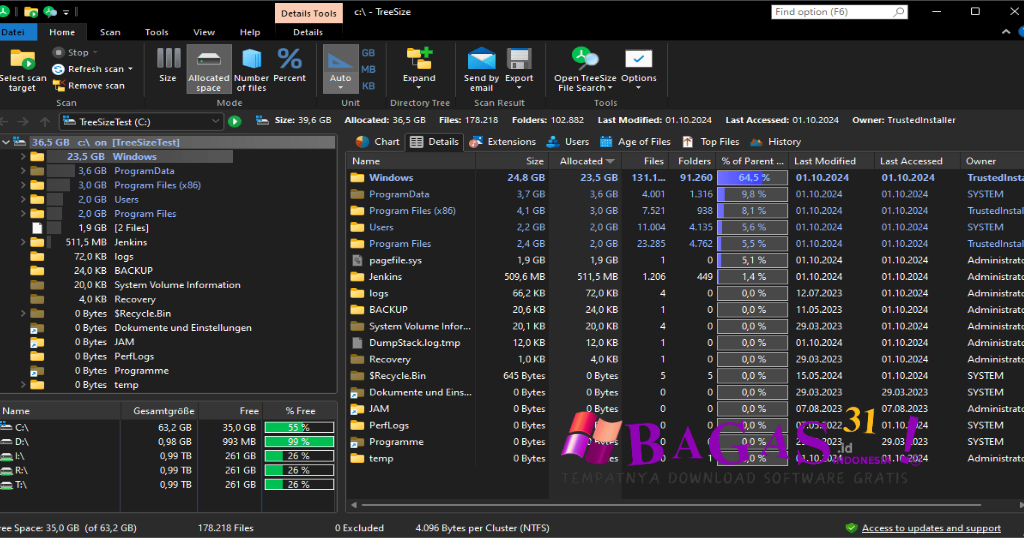1024x538 pixels.
Task: Expand the Jenkins tree node
Action: (x=23, y=242)
